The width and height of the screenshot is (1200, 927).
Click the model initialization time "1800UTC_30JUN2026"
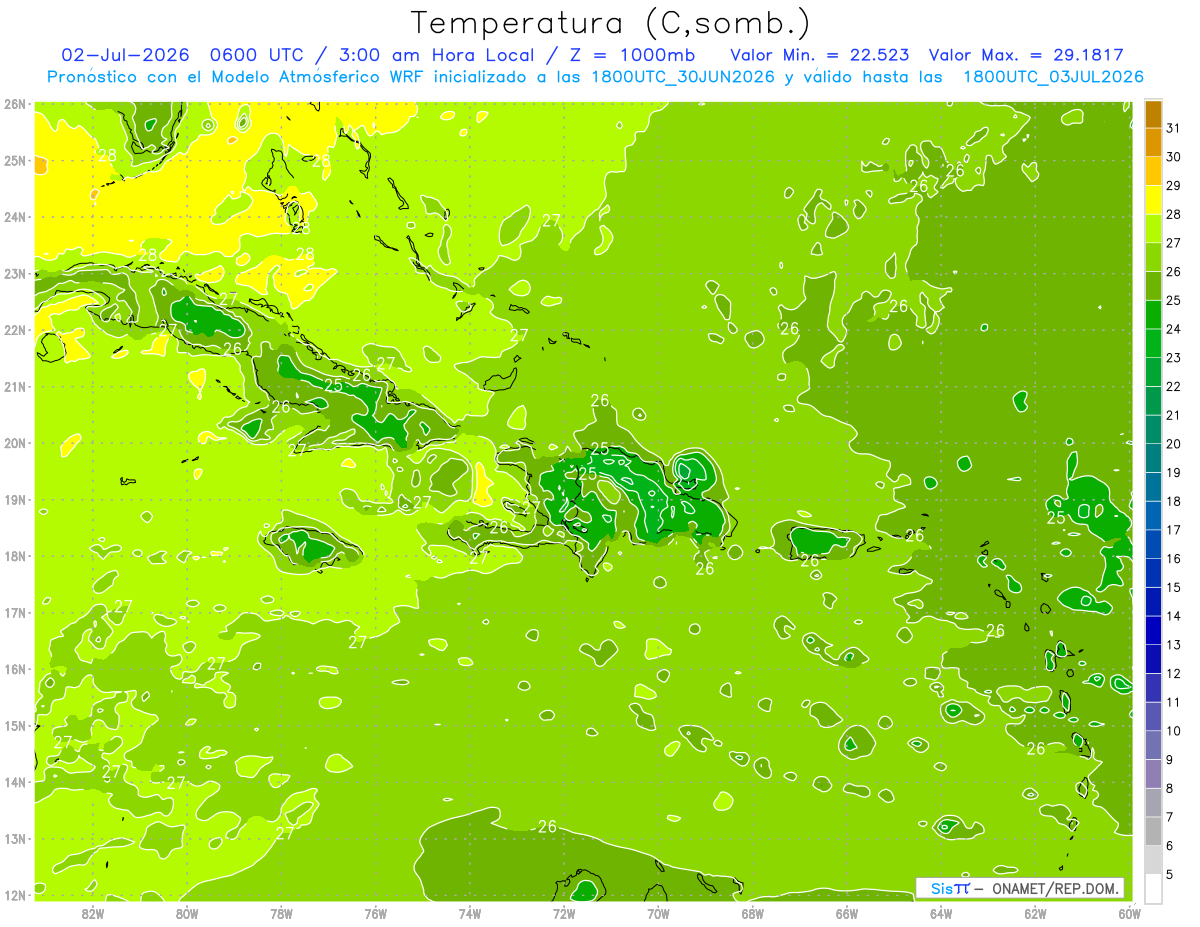pos(683,77)
